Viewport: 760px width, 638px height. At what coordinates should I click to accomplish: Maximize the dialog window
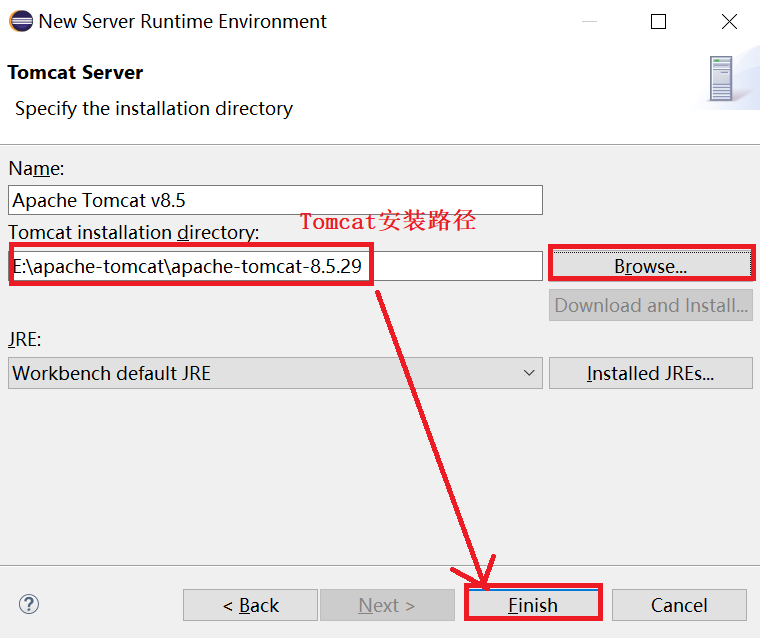tap(658, 21)
